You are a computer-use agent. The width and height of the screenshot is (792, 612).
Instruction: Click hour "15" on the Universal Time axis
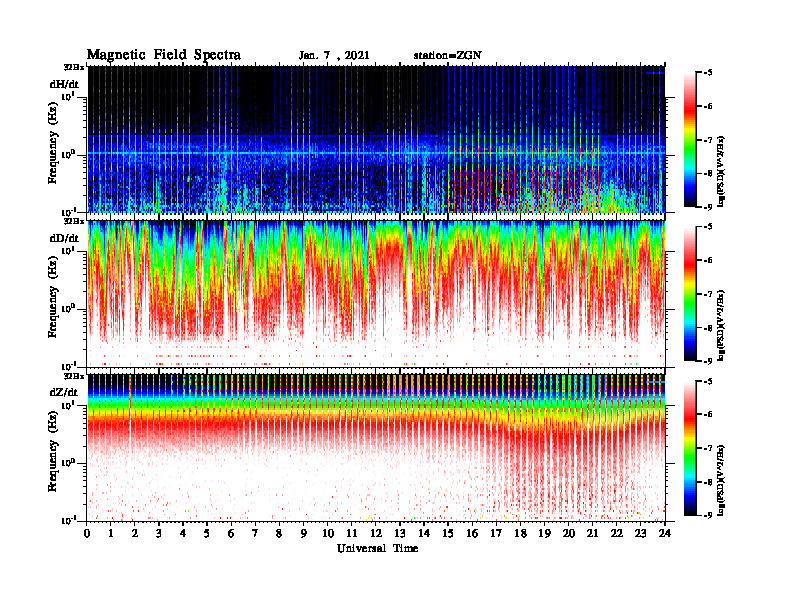tap(448, 533)
